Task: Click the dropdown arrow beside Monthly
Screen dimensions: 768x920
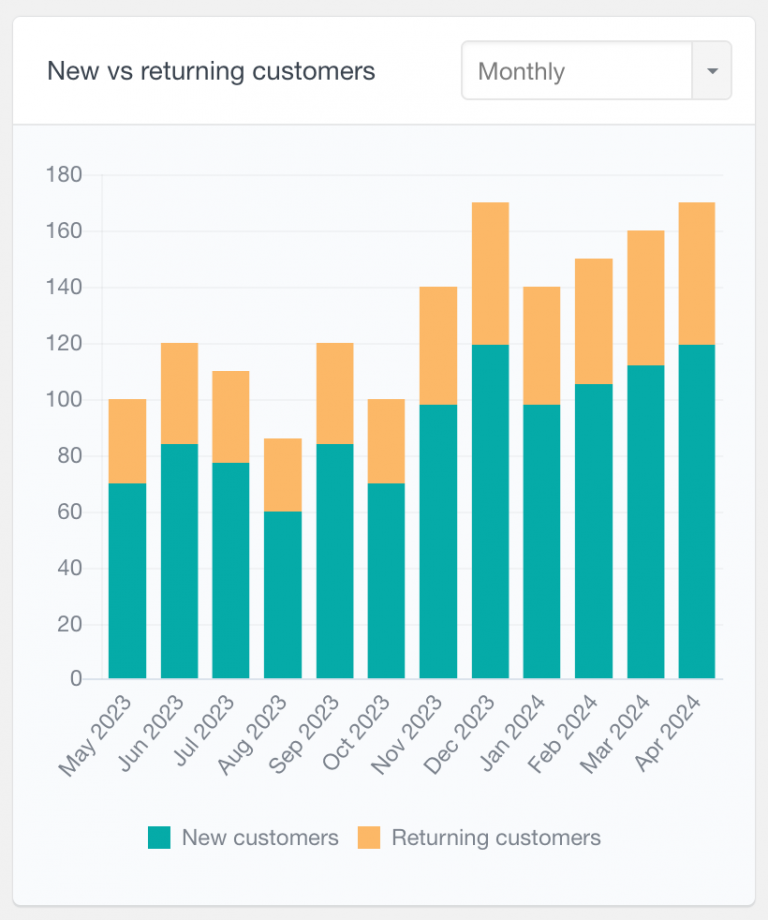Action: 712,70
